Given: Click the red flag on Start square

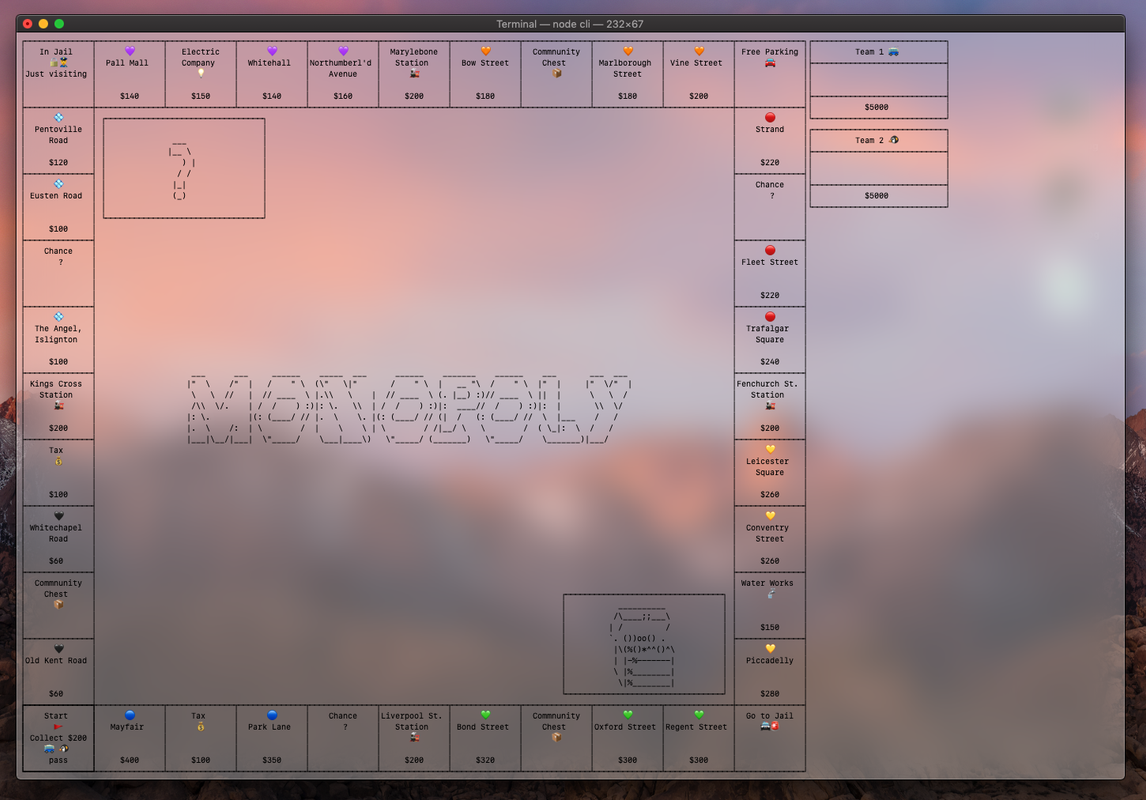Looking at the screenshot, I should tap(58, 726).
